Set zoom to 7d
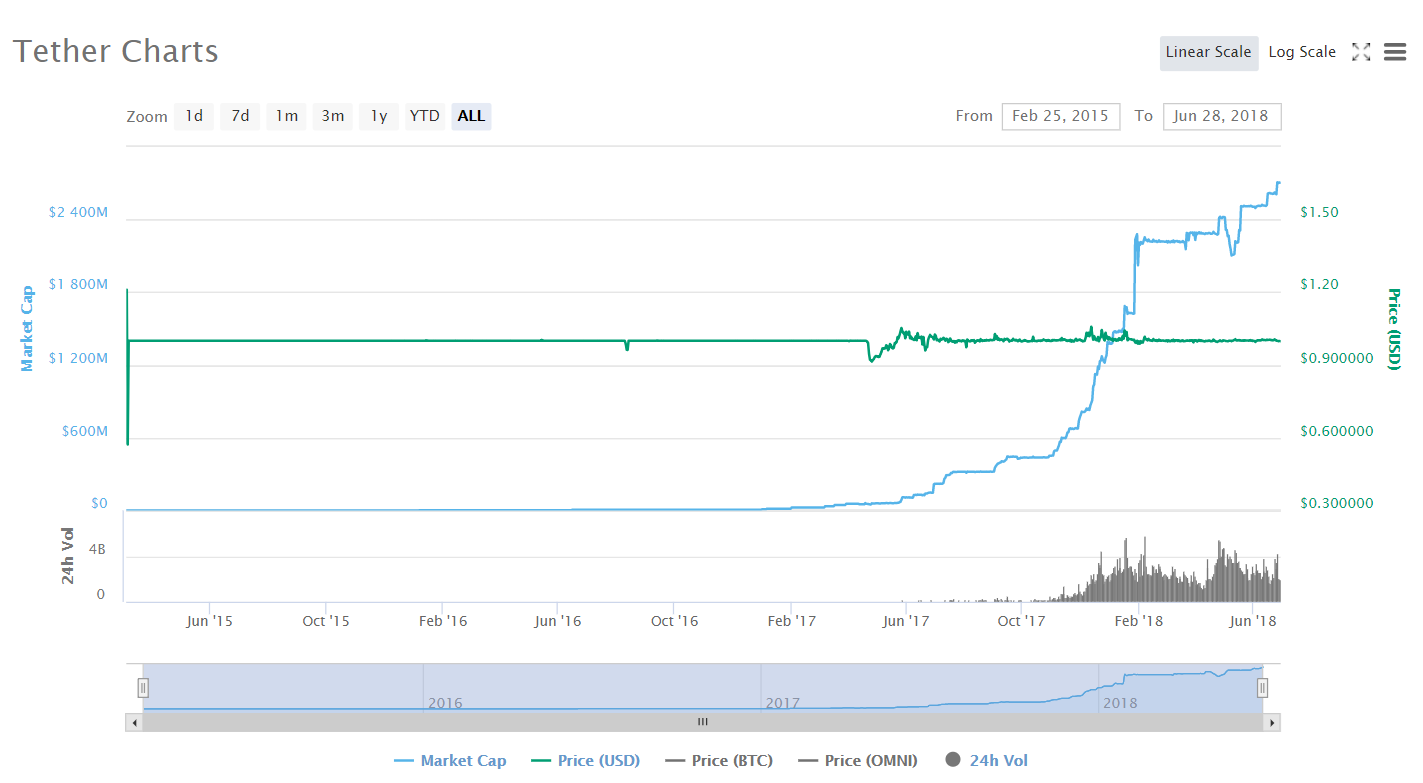Image resolution: width=1423 pixels, height=783 pixels. pyautogui.click(x=240, y=116)
